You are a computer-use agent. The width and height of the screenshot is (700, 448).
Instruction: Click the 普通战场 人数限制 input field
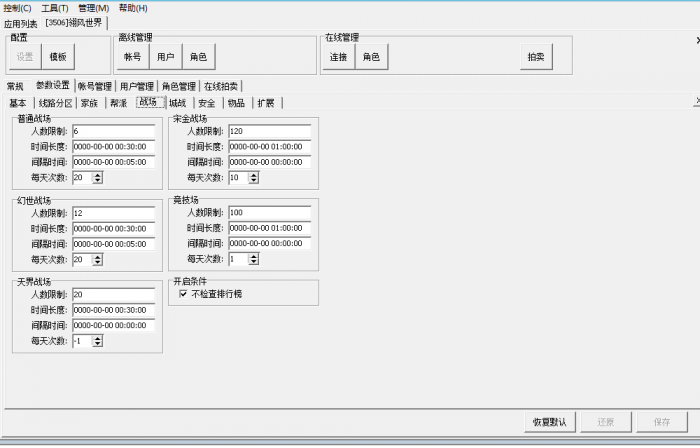(x=113, y=131)
